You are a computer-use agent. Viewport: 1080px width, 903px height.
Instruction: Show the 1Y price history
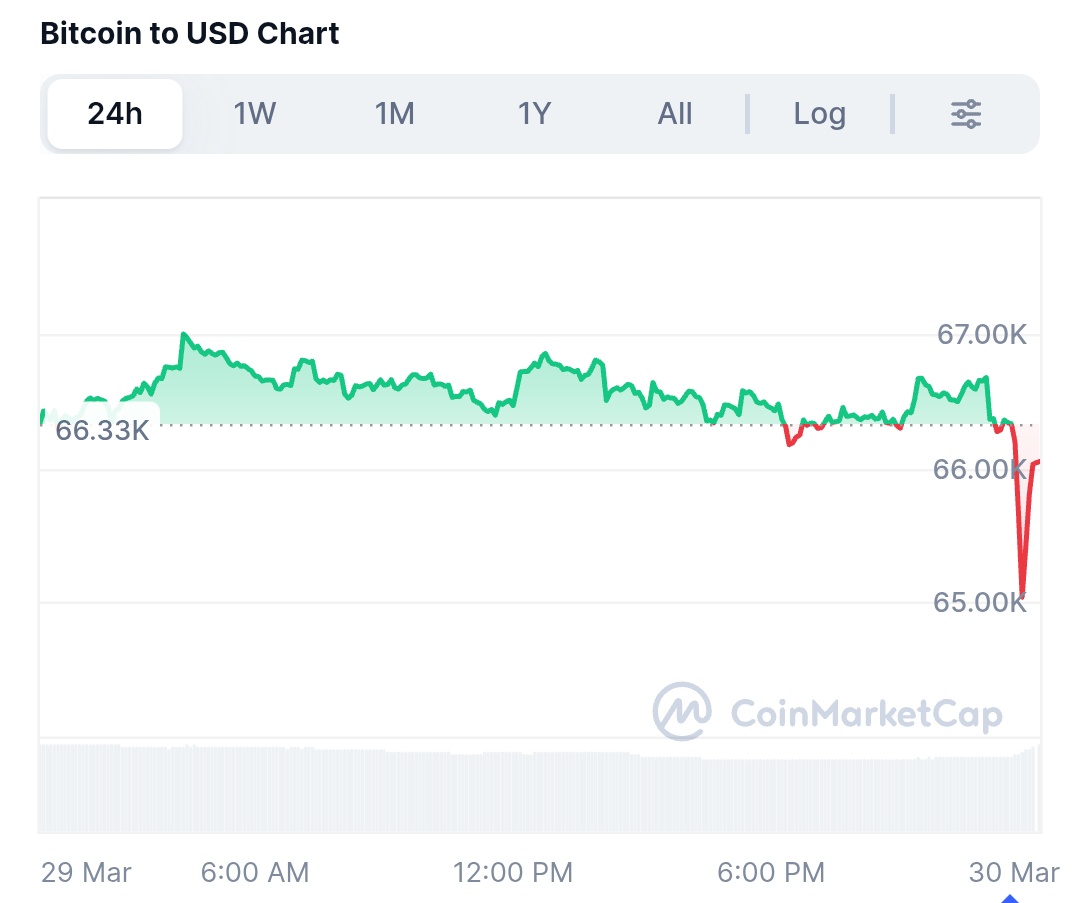coord(534,114)
